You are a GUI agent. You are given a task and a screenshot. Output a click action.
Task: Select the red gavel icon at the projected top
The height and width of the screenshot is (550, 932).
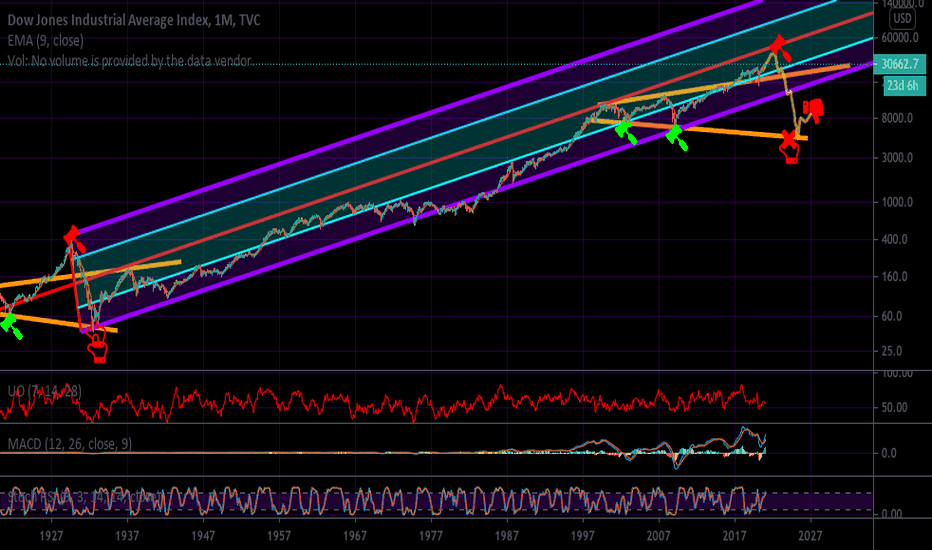pos(780,48)
